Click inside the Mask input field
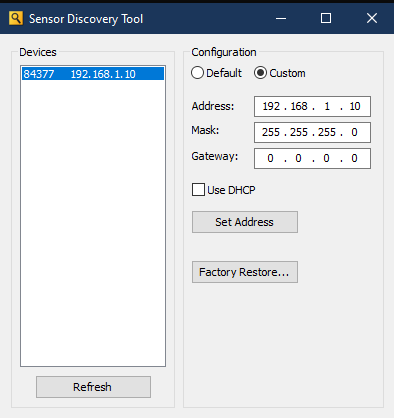The width and height of the screenshot is (394, 418). tap(312, 132)
